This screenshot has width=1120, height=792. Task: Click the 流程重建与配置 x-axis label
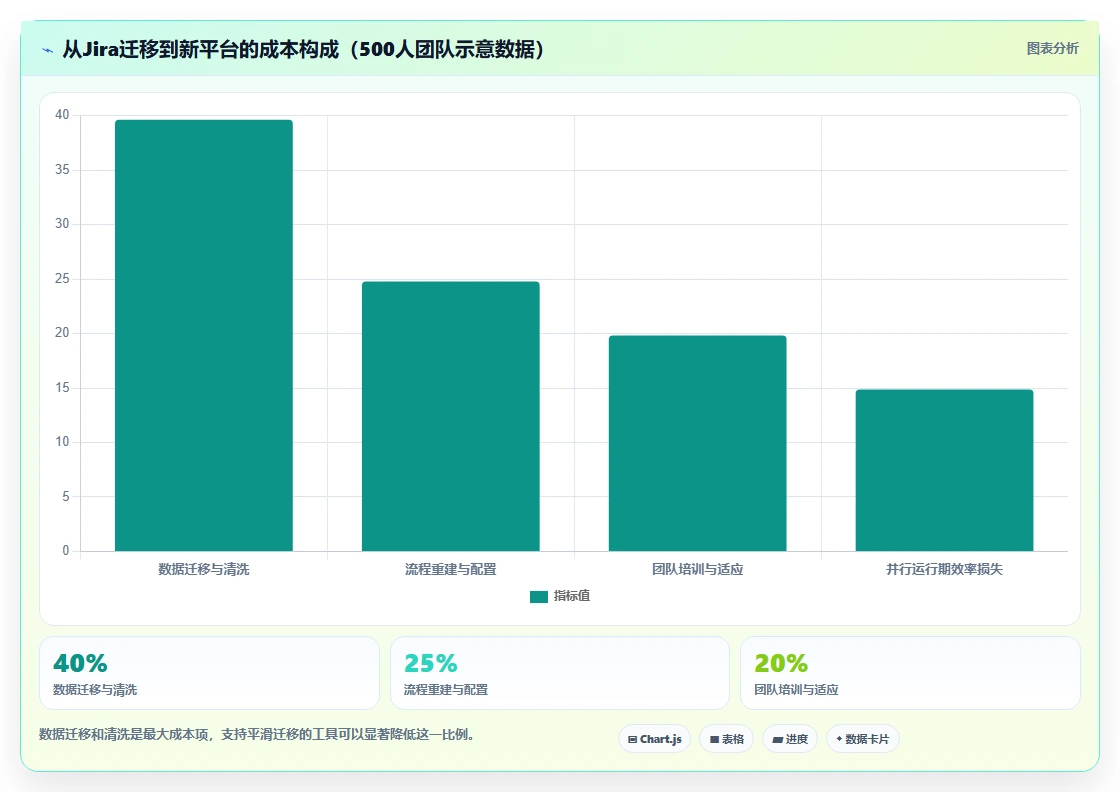click(x=451, y=569)
